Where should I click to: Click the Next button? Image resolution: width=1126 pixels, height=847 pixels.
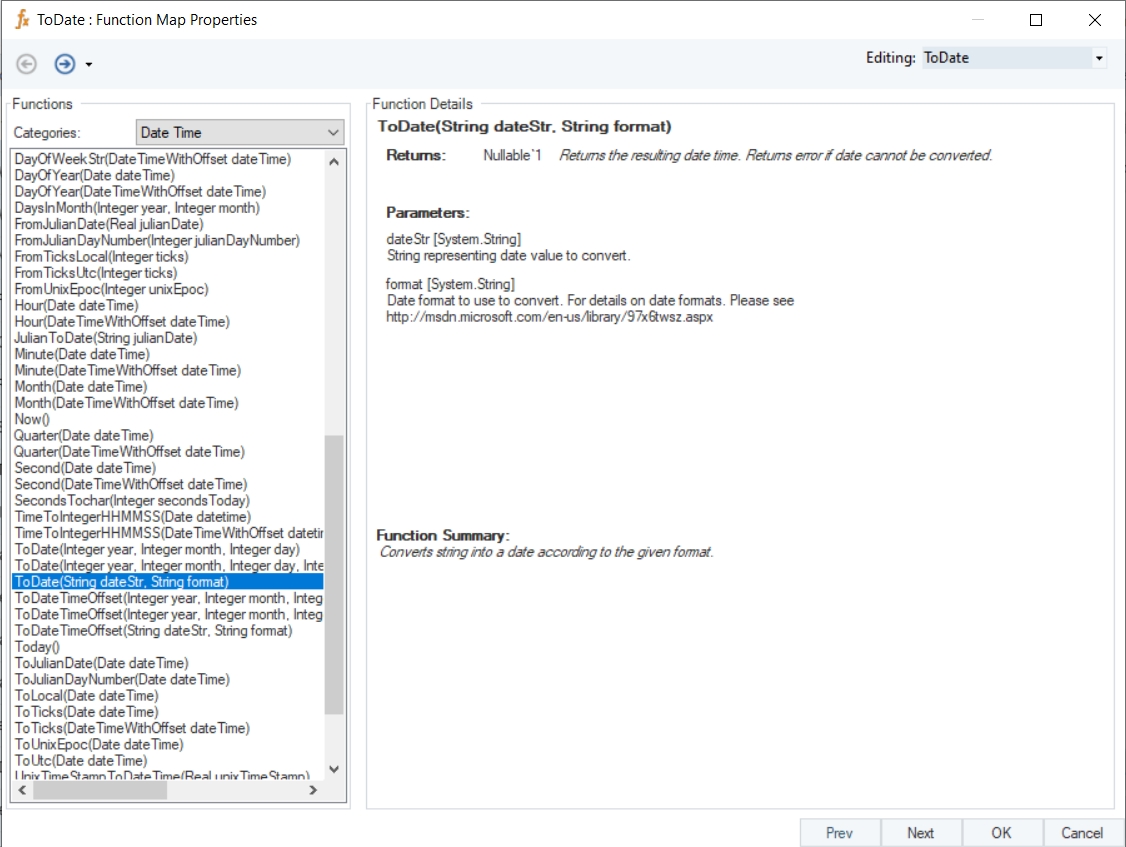[920, 832]
